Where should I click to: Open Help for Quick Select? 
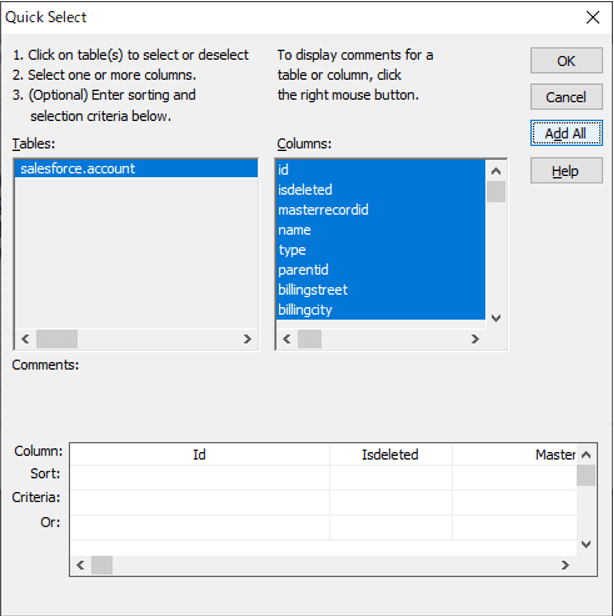click(566, 171)
